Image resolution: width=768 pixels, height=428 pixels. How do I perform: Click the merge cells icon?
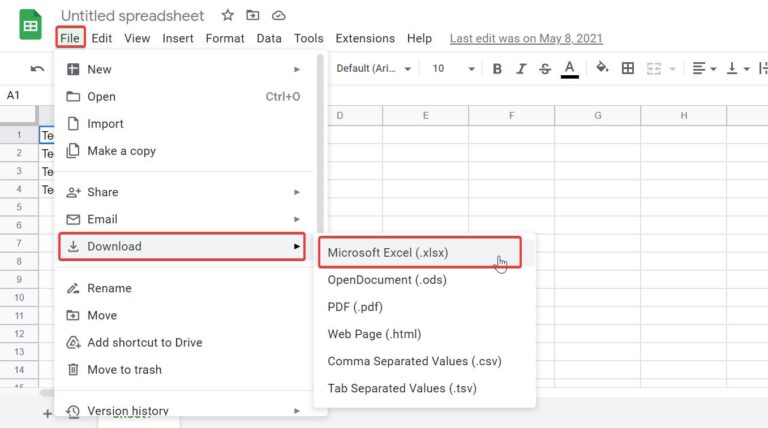pyautogui.click(x=654, y=69)
